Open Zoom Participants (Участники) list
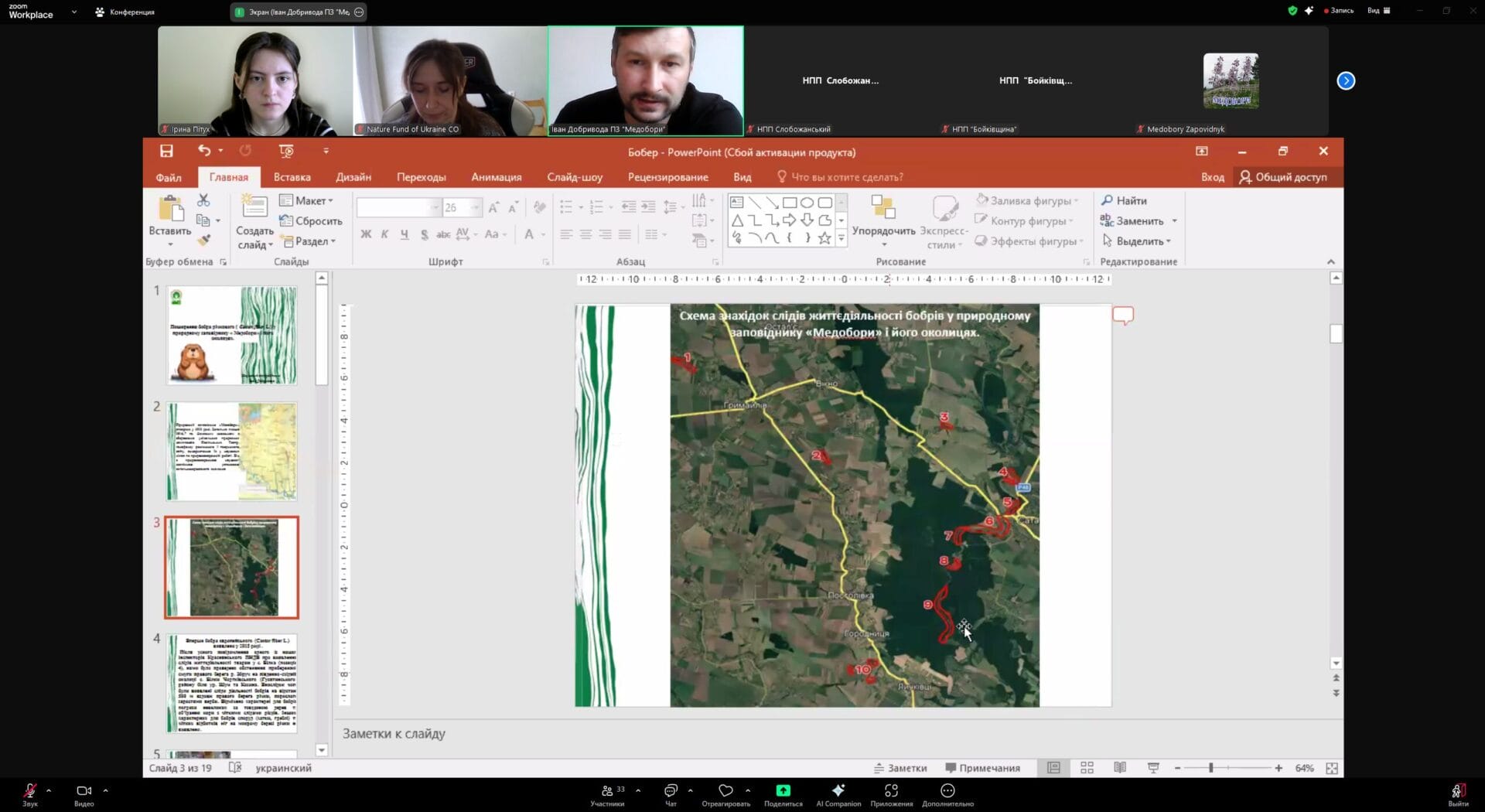The width and height of the screenshot is (1485, 812). click(607, 790)
